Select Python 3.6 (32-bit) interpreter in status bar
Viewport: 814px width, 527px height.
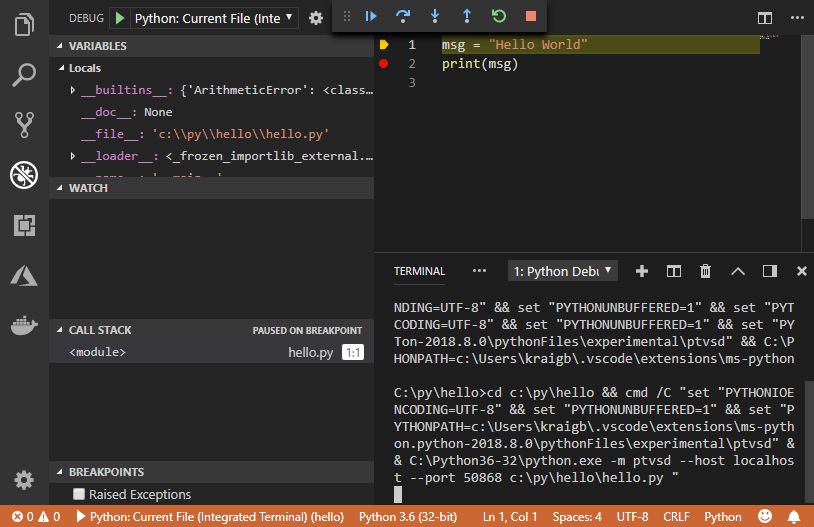pos(408,517)
